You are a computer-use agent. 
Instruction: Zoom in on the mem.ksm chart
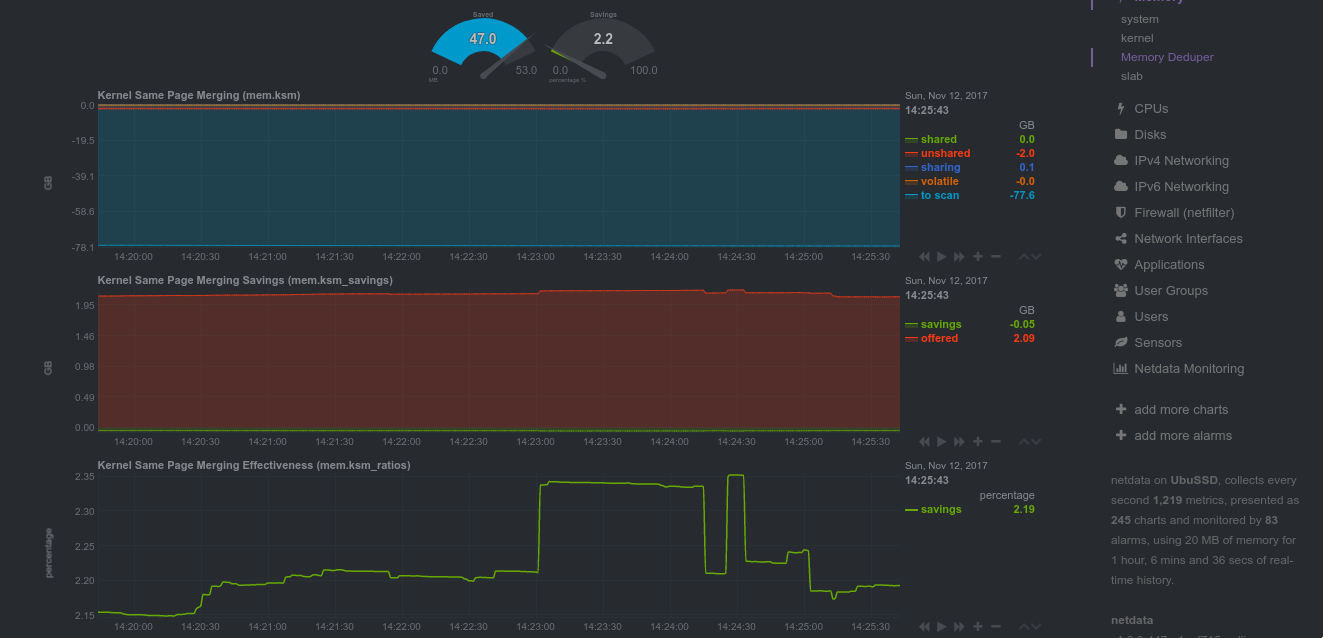pyautogui.click(x=977, y=256)
